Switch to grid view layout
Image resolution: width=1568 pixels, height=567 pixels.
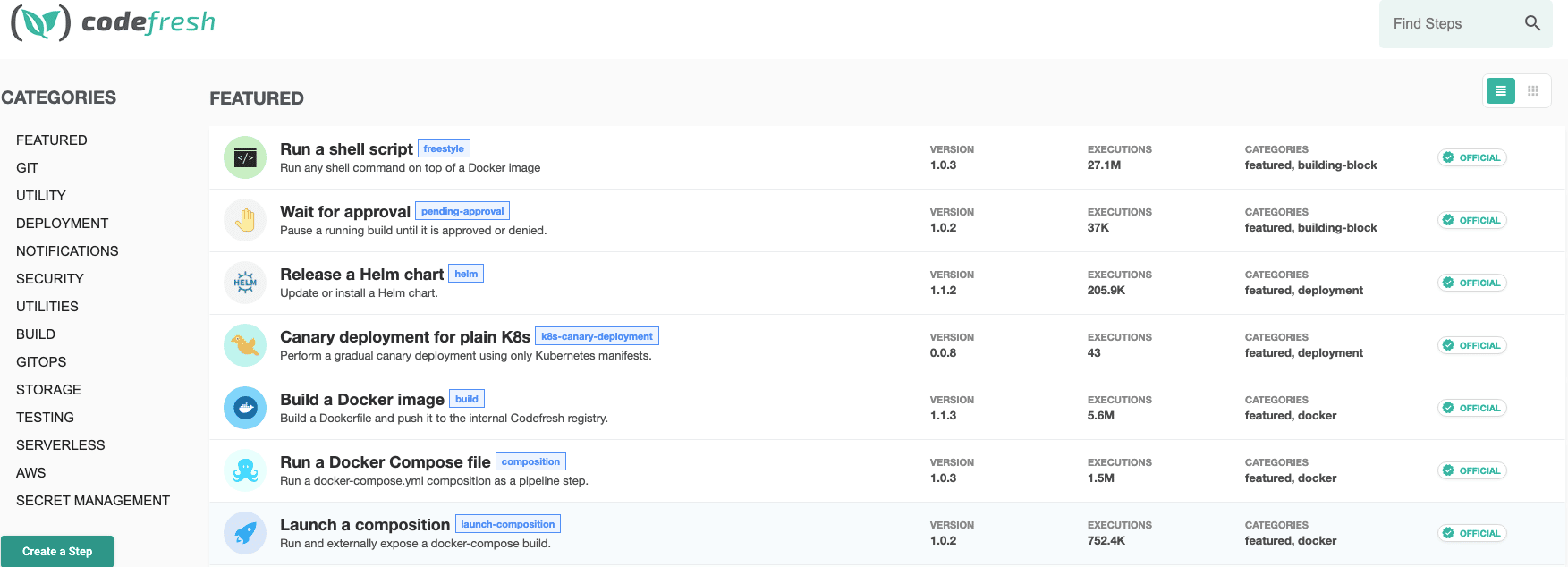(x=1533, y=90)
